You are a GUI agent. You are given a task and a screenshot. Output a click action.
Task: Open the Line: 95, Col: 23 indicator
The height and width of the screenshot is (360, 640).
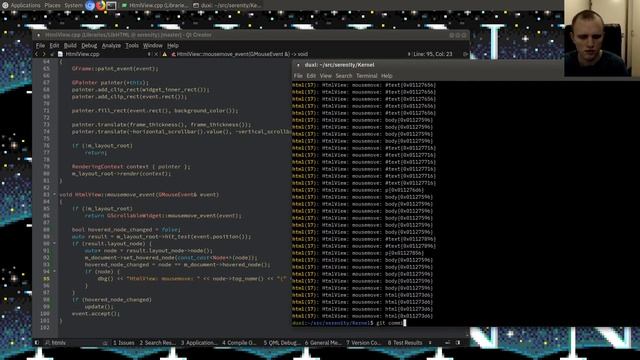(x=433, y=54)
